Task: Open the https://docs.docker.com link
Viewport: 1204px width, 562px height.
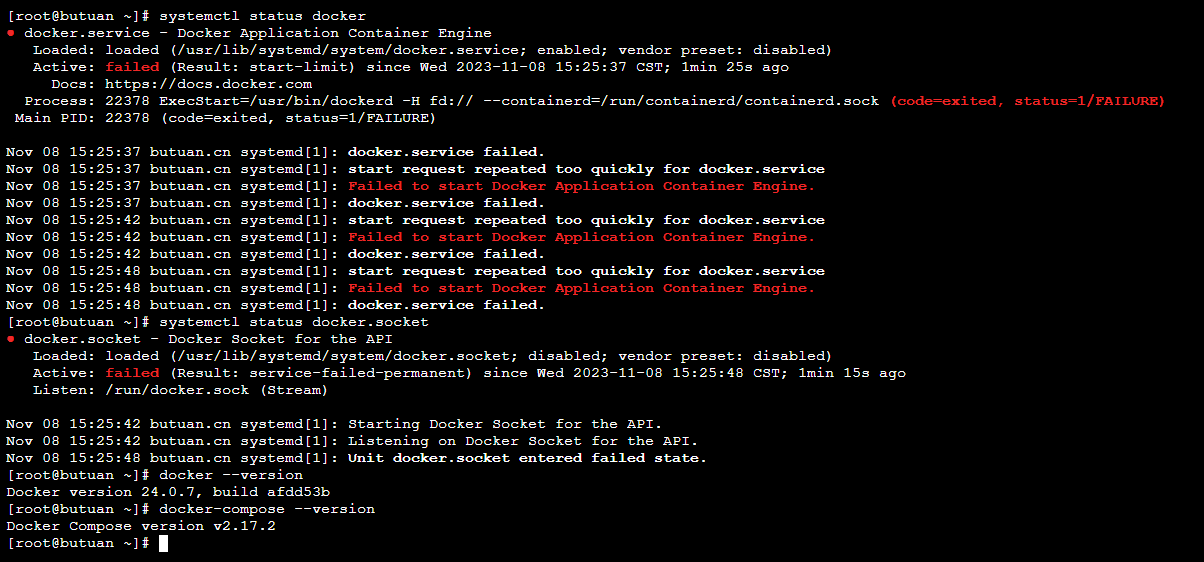Action: [x=208, y=84]
